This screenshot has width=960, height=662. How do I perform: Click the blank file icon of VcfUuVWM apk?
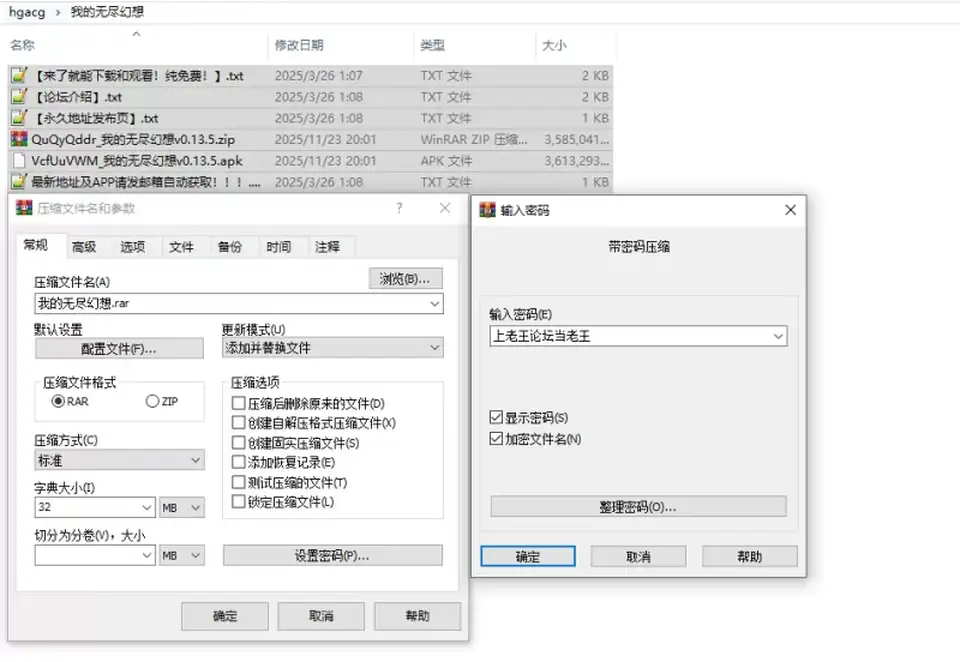tap(20, 160)
